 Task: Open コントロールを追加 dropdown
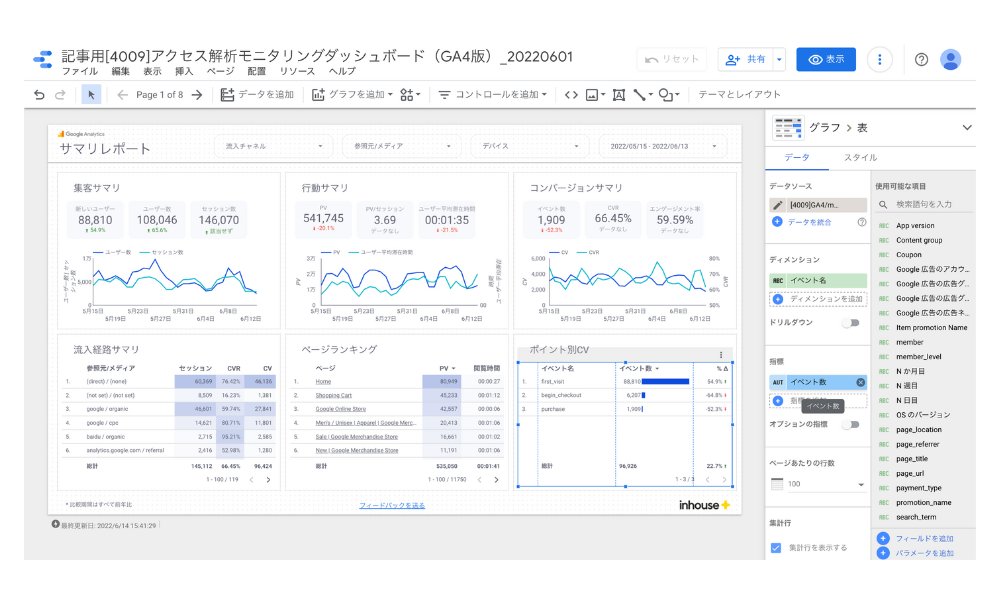click(x=492, y=94)
